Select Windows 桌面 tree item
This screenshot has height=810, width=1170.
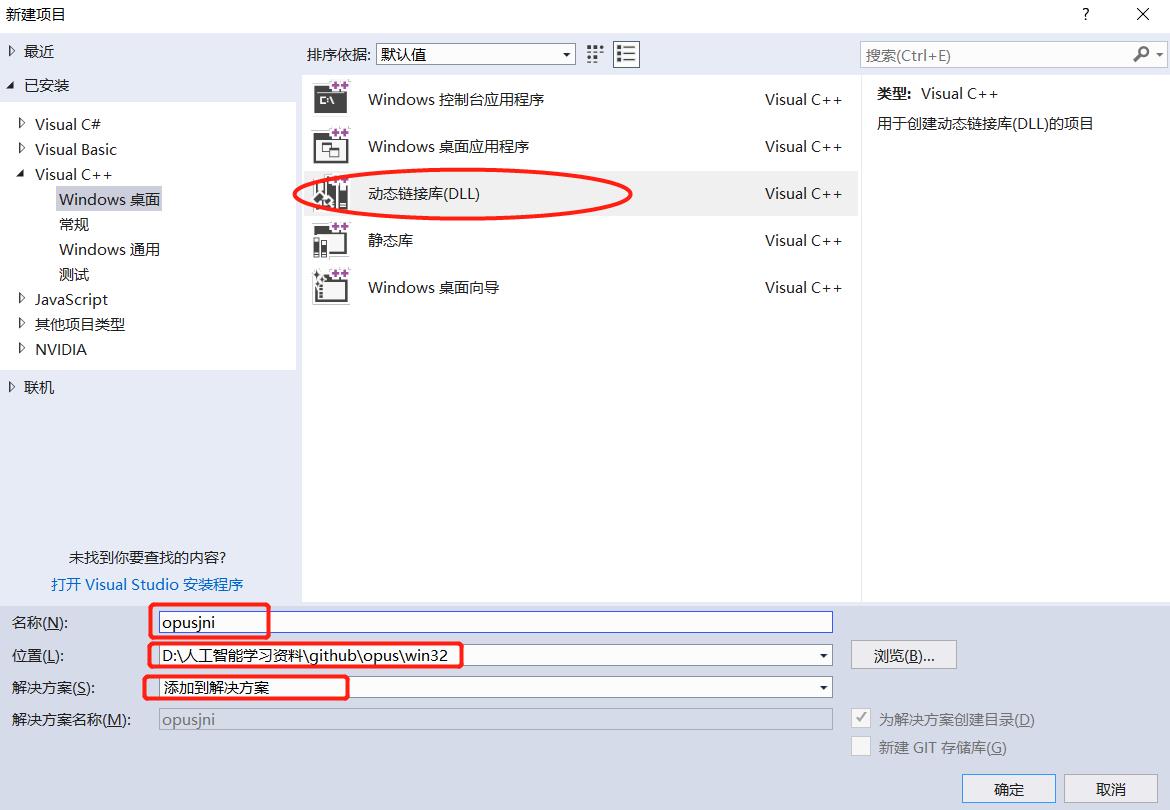click(x=109, y=199)
